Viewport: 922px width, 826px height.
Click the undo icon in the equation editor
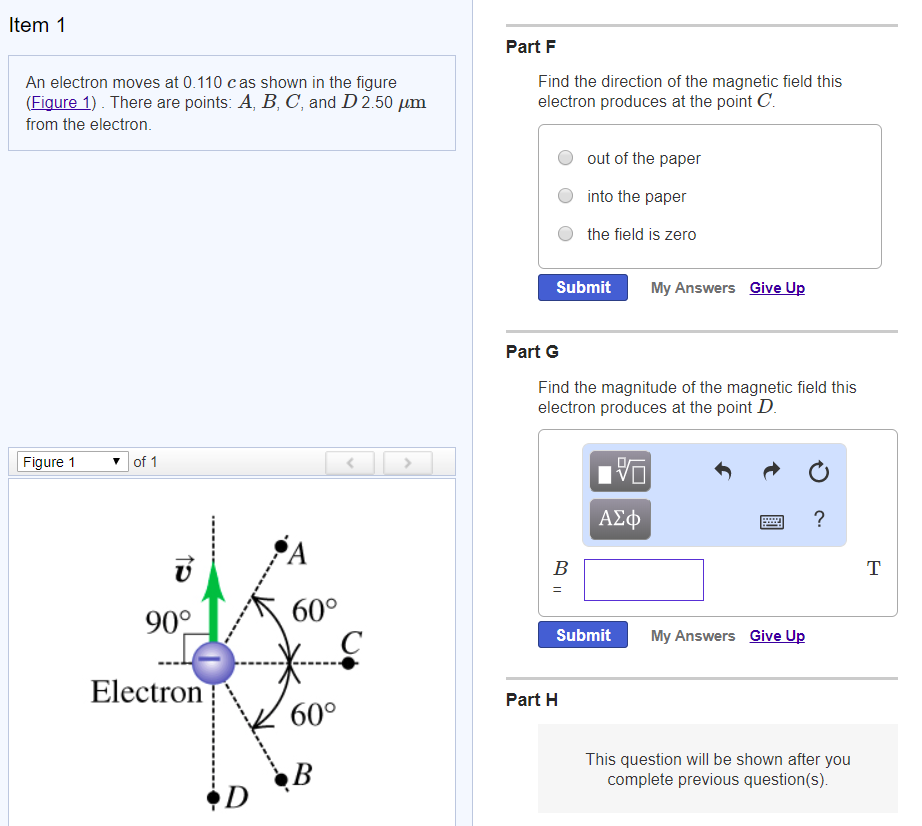tap(723, 471)
